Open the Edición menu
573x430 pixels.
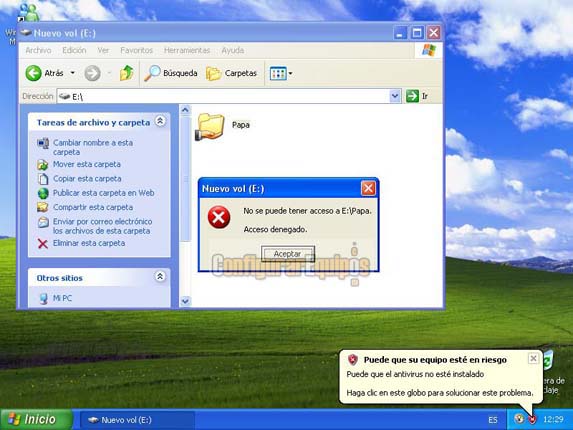(74, 50)
